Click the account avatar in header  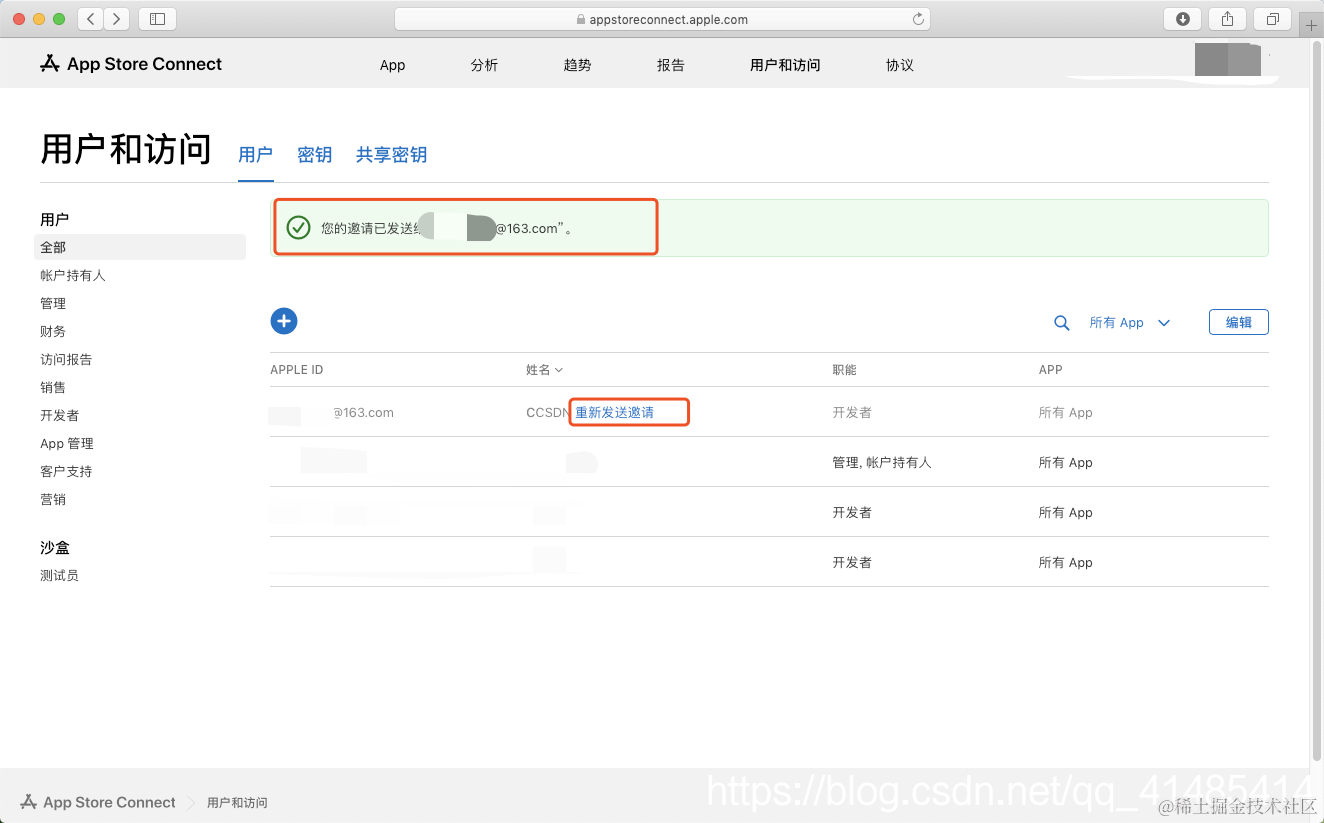tap(1227, 60)
